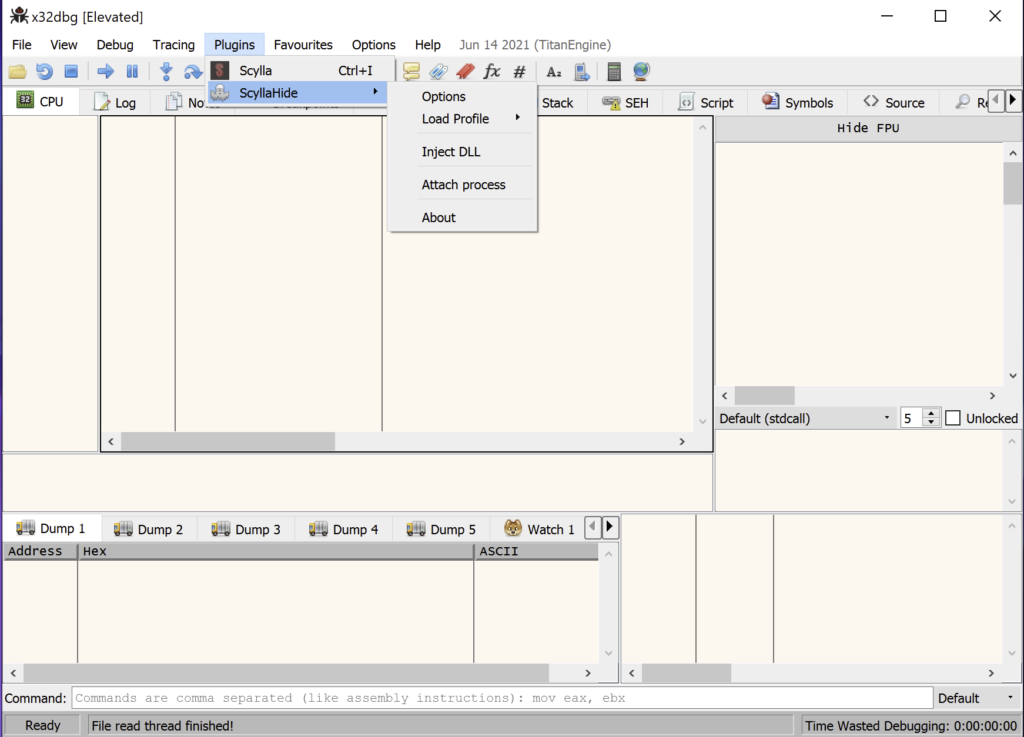Run the debugged program (blue arrow icon)
1024x737 pixels.
point(104,70)
